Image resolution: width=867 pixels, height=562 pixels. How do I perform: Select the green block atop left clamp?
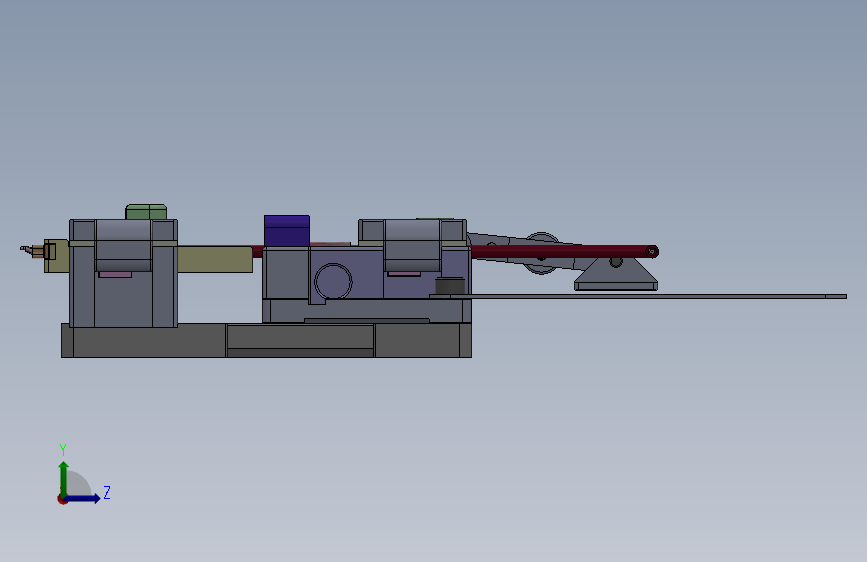pyautogui.click(x=146, y=212)
